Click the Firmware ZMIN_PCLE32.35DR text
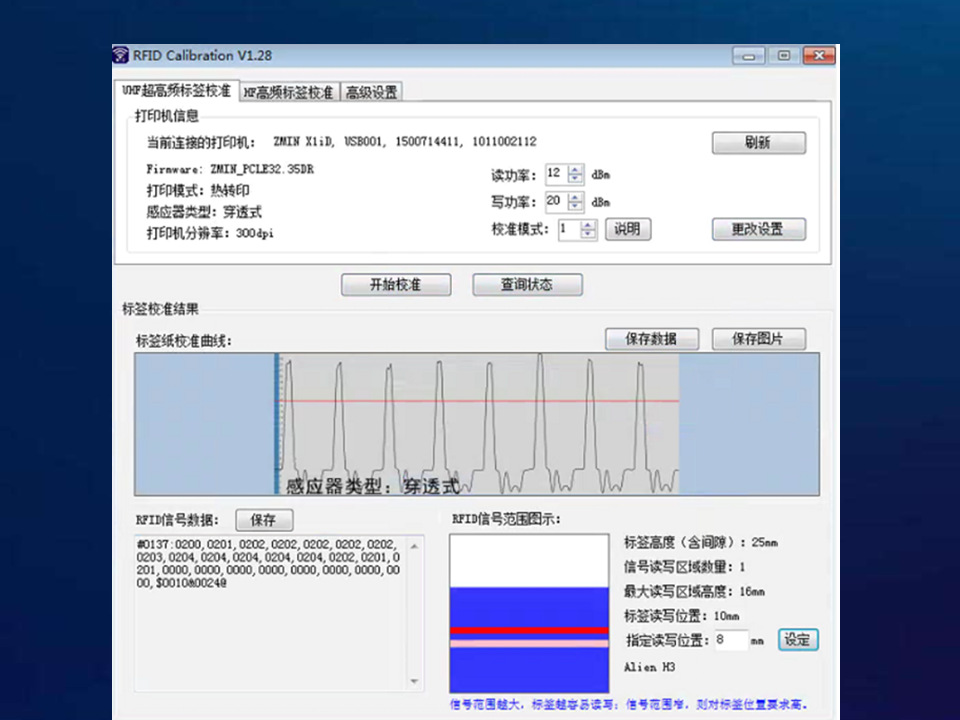Screen dimensions: 960x720 [x=230, y=170]
